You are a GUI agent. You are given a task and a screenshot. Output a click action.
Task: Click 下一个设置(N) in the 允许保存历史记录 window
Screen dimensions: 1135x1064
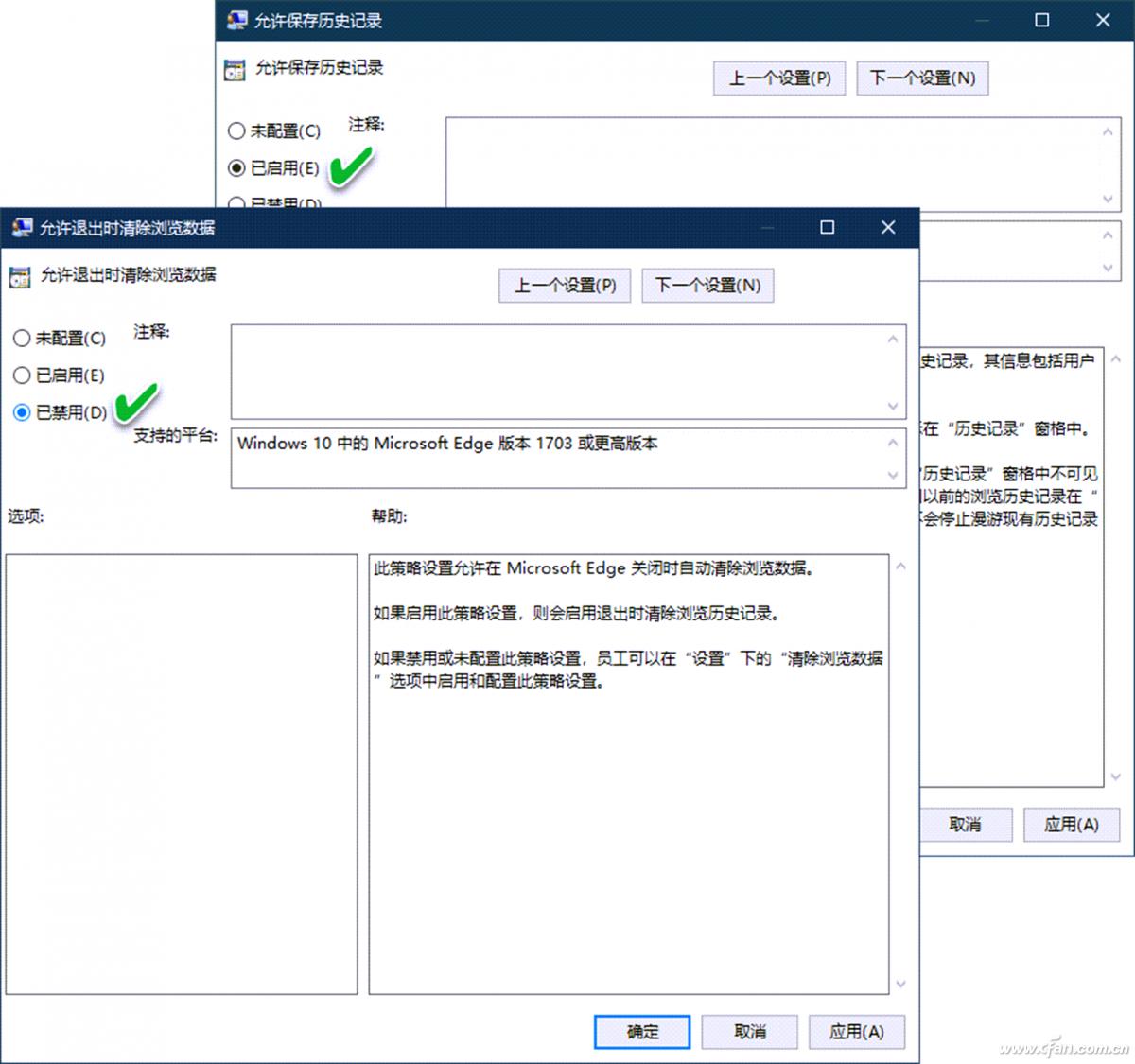point(922,78)
